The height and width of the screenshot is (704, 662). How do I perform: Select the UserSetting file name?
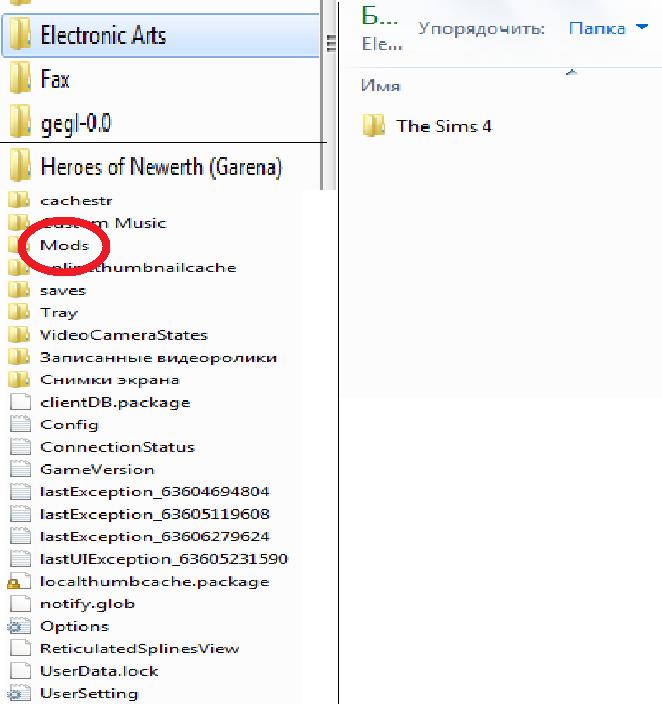(x=89, y=694)
